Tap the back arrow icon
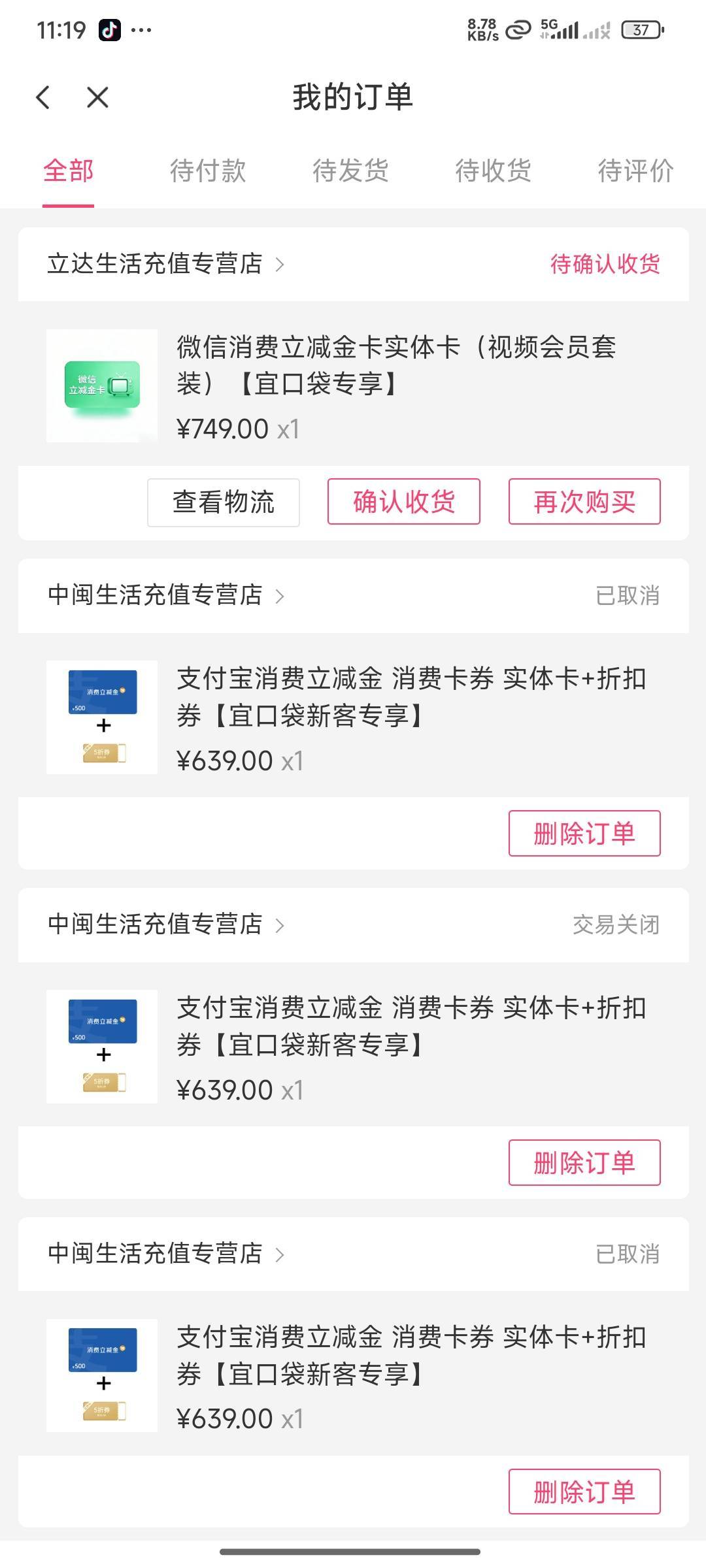Screen dimensions: 706x1568 [x=43, y=98]
